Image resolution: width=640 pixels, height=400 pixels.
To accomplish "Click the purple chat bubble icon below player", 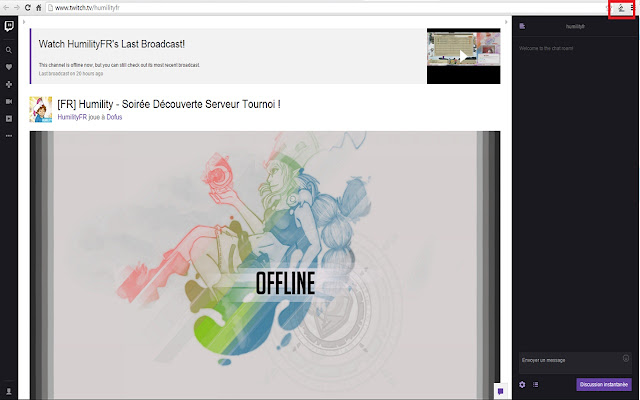I will tap(500, 391).
